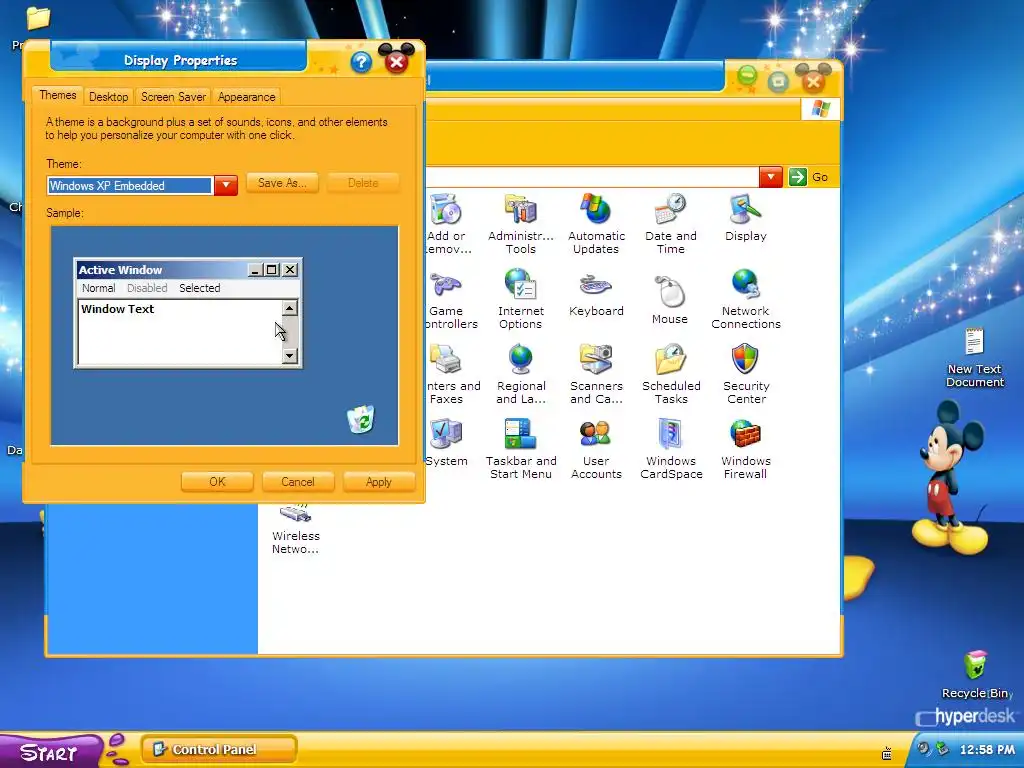Switch to the Appearance tab
This screenshot has width=1024, height=768.
tap(246, 97)
